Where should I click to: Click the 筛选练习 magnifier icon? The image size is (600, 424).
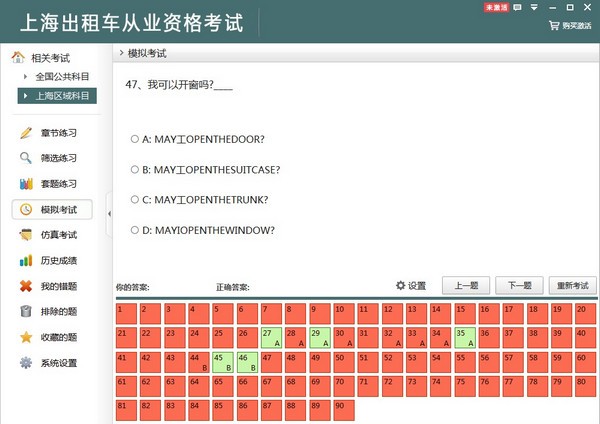pyautogui.click(x=26, y=158)
